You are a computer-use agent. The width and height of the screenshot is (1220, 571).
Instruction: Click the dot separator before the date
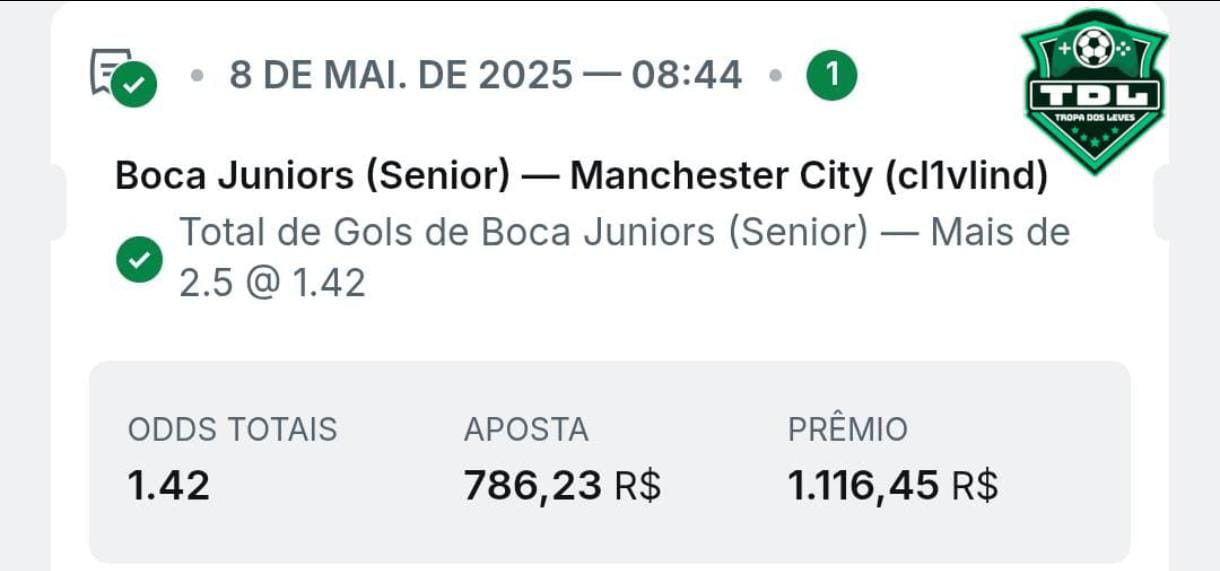[198, 76]
